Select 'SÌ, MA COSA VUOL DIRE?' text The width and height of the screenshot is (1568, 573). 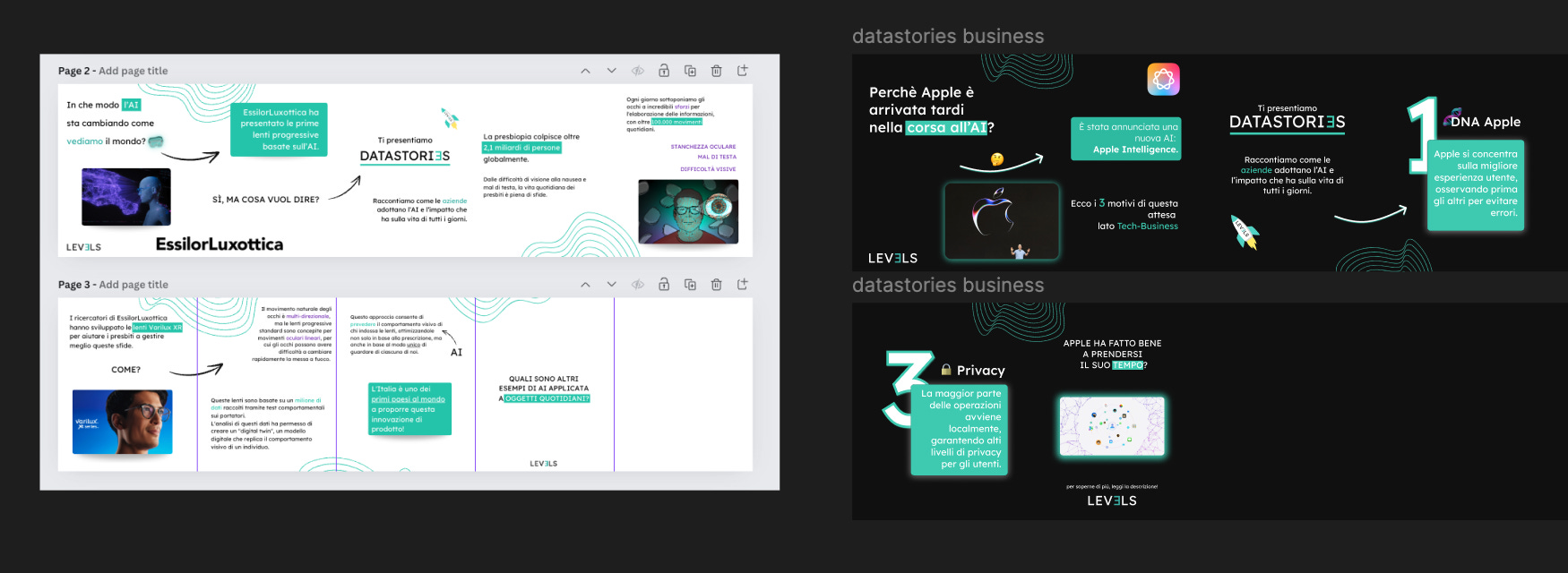(265, 200)
